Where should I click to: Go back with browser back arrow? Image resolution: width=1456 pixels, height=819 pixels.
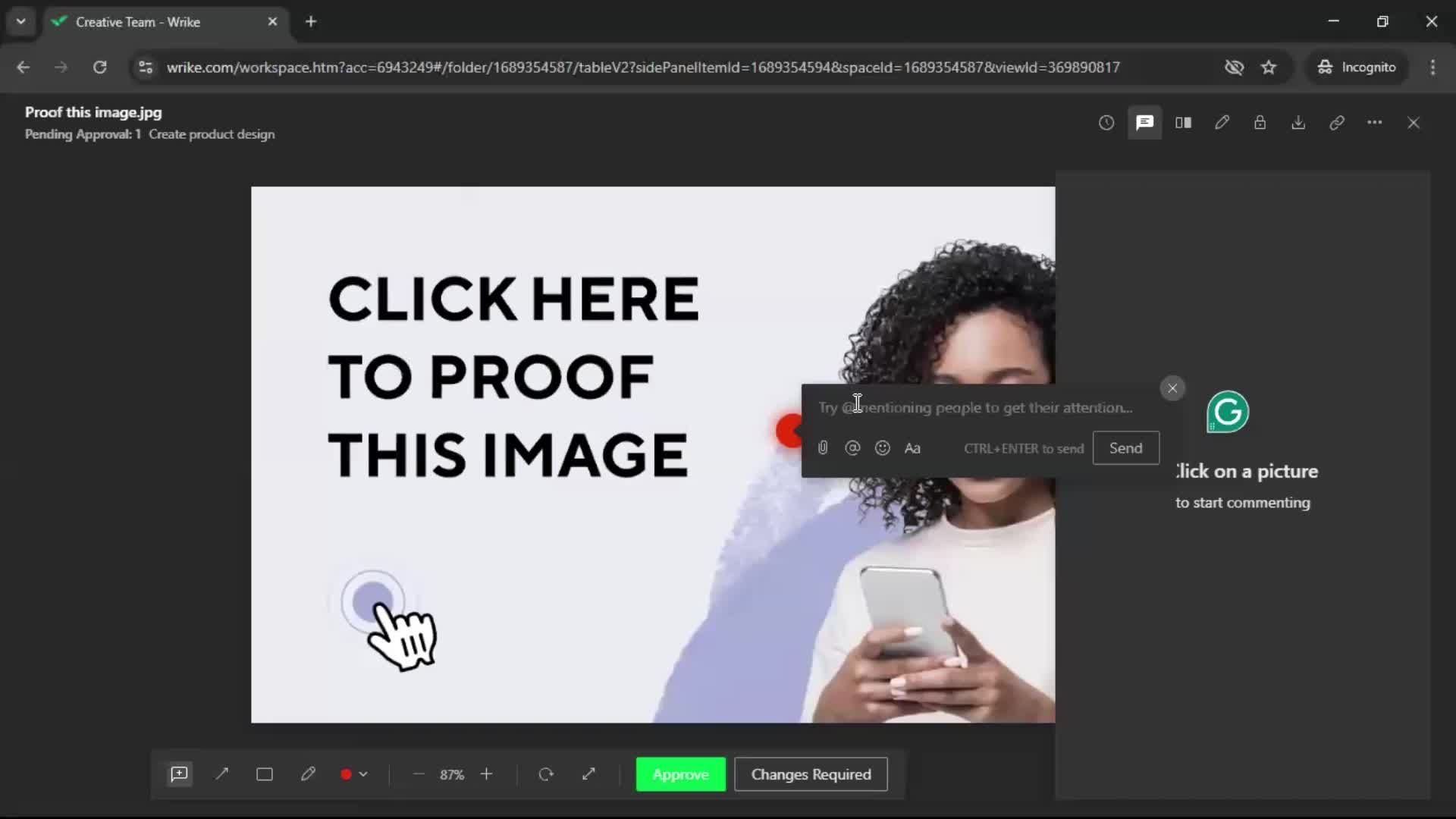tap(23, 67)
